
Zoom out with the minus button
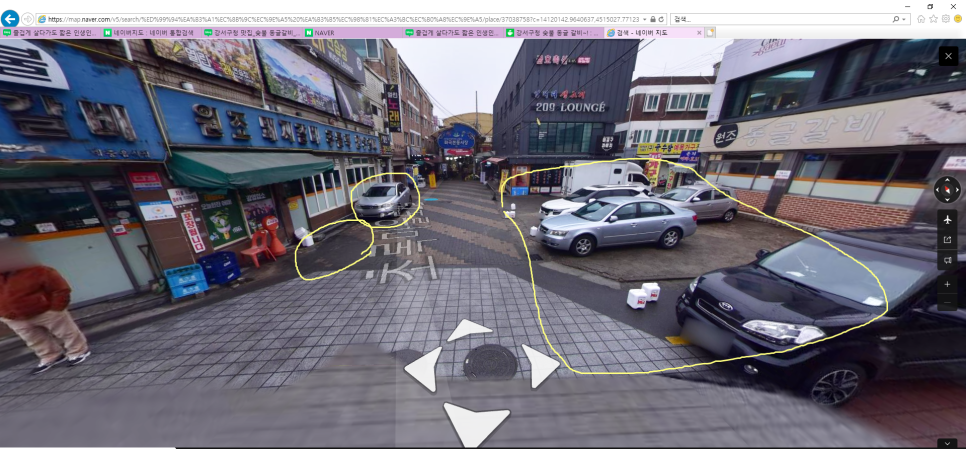pos(947,303)
